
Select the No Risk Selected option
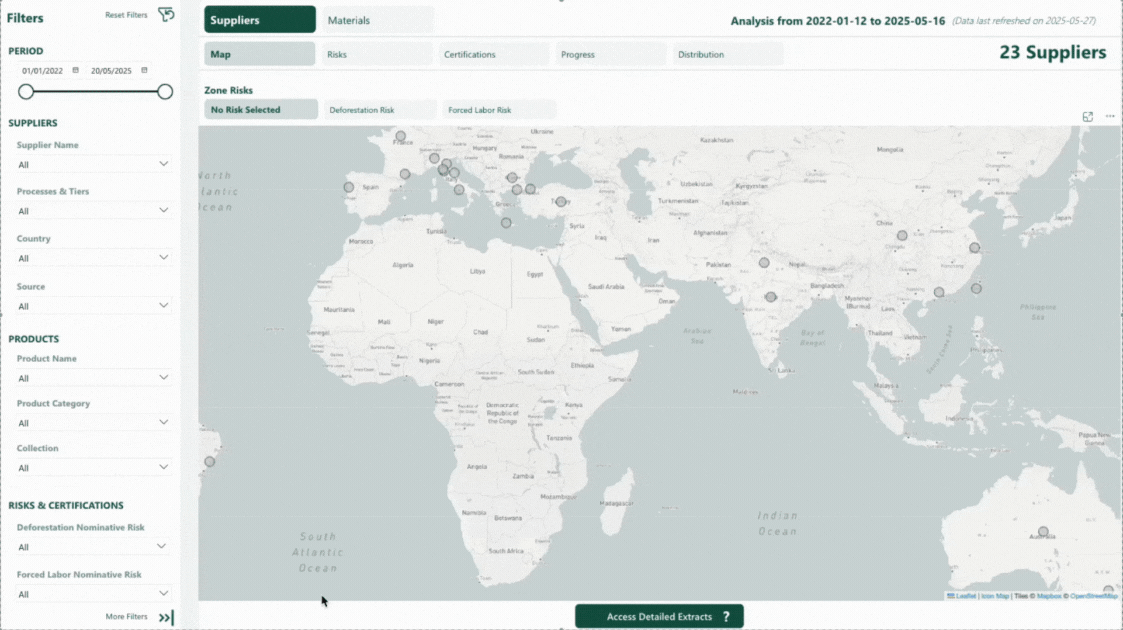[260, 110]
